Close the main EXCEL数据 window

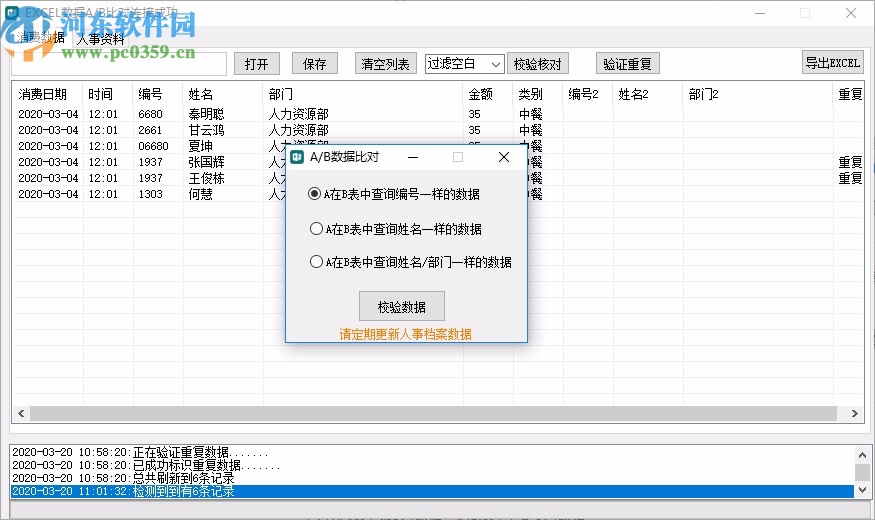pos(850,13)
